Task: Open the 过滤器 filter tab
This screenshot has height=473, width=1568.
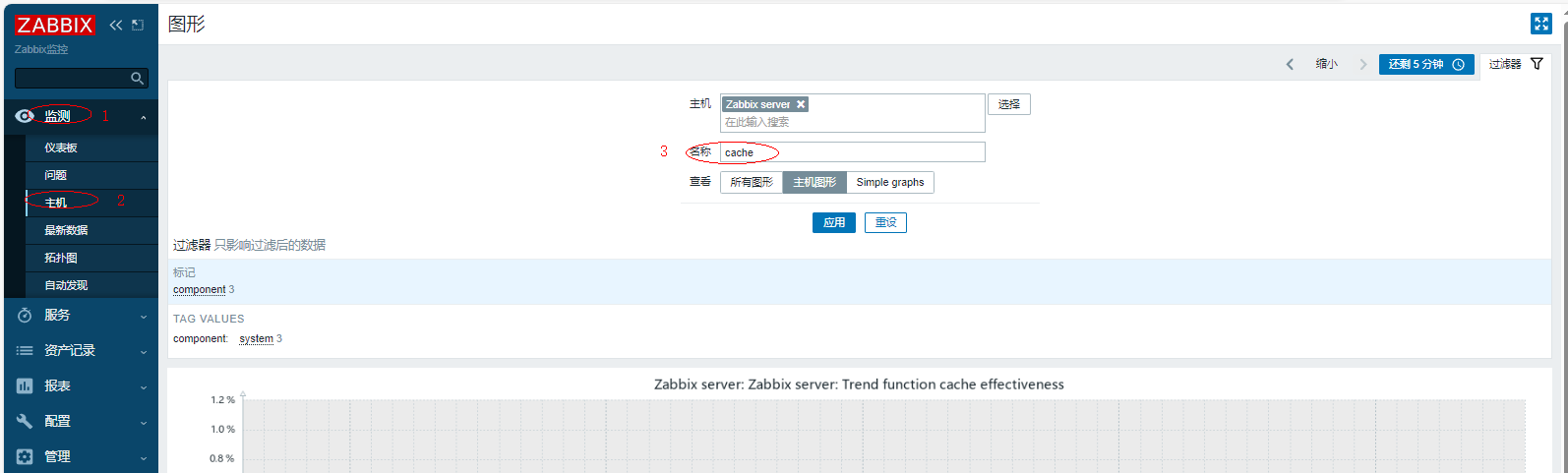Action: (1515, 64)
